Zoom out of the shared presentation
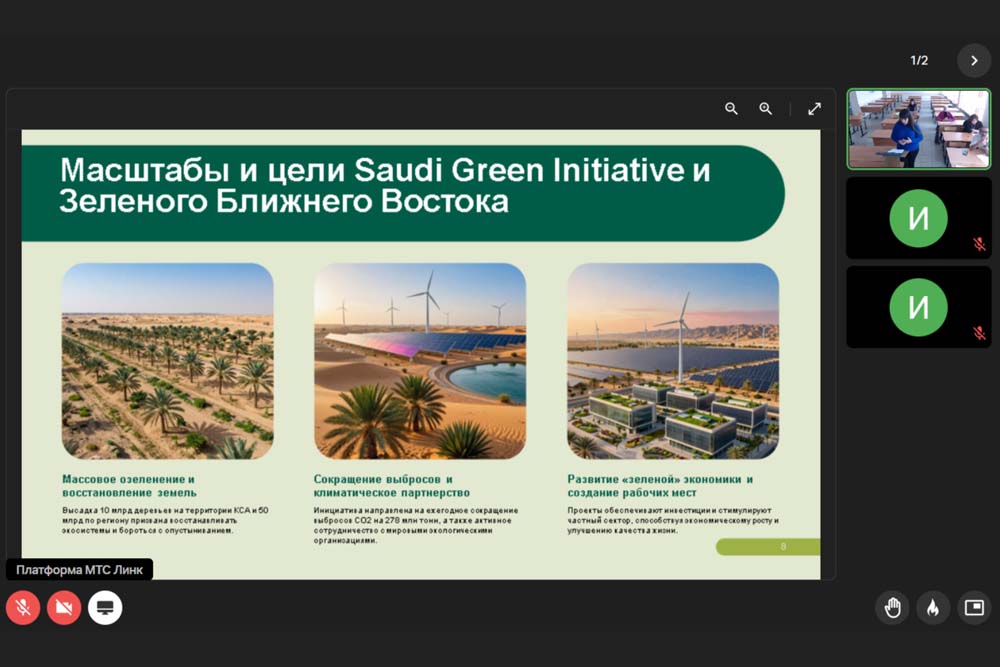The height and width of the screenshot is (667, 1000). (731, 109)
